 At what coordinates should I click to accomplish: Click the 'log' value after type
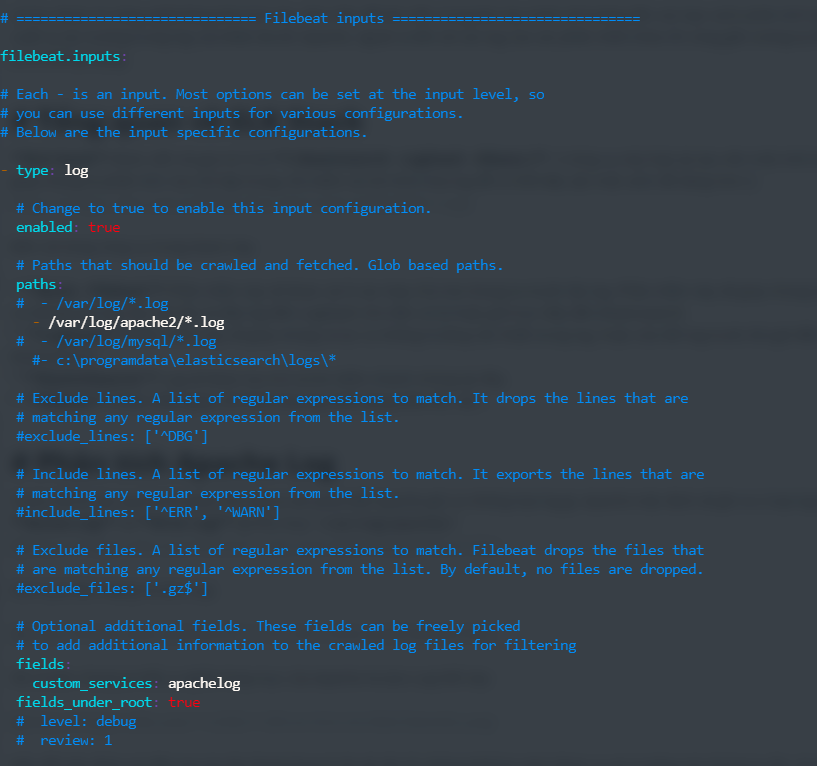(76, 170)
